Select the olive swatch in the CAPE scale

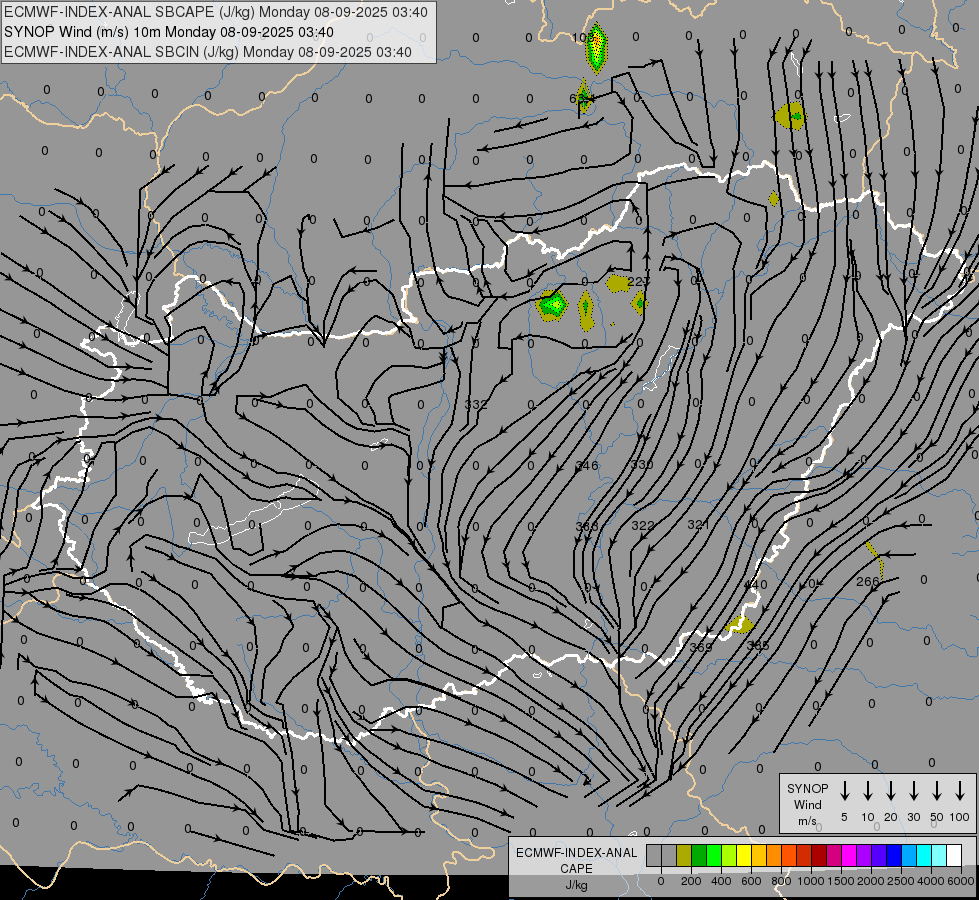[x=684, y=855]
